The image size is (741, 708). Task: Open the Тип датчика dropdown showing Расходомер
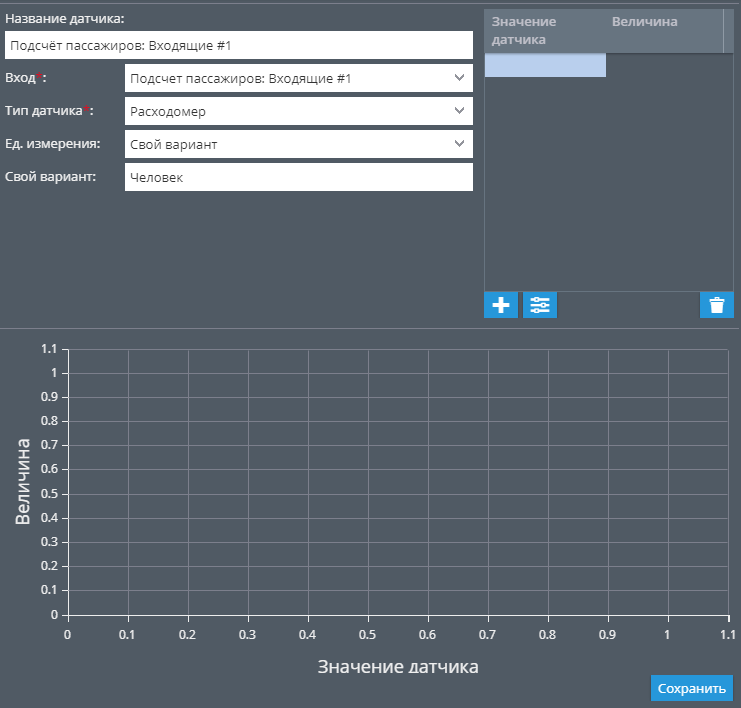tap(298, 111)
